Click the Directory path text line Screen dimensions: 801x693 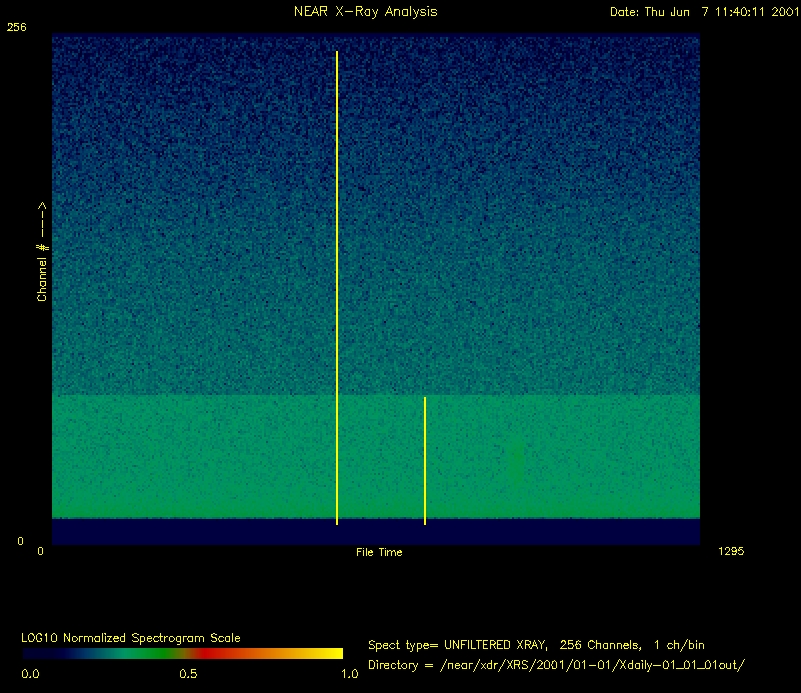coord(557,665)
